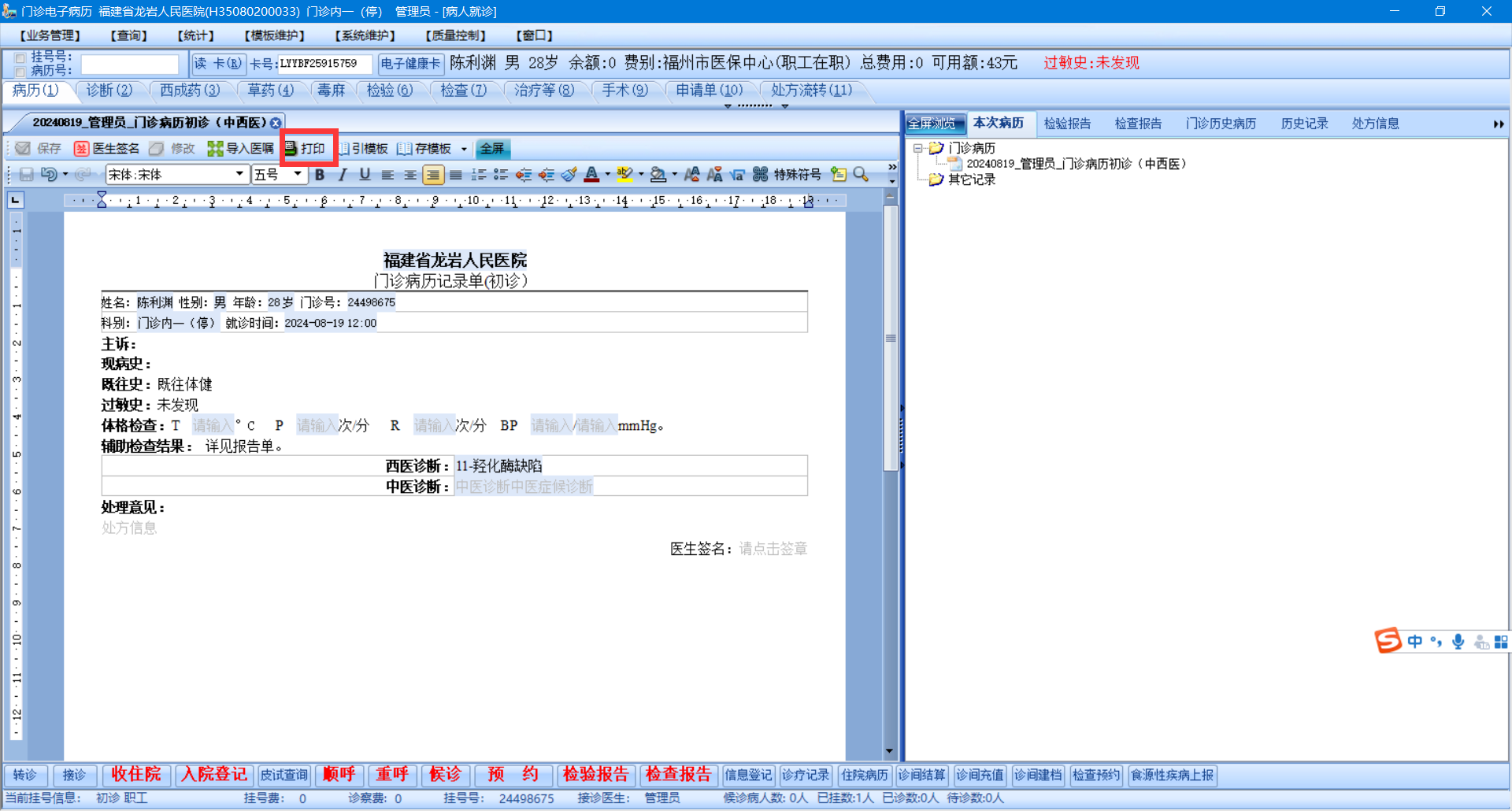This screenshot has height=811, width=1512.
Task: Click the 入院登记 button
Action: [214, 775]
